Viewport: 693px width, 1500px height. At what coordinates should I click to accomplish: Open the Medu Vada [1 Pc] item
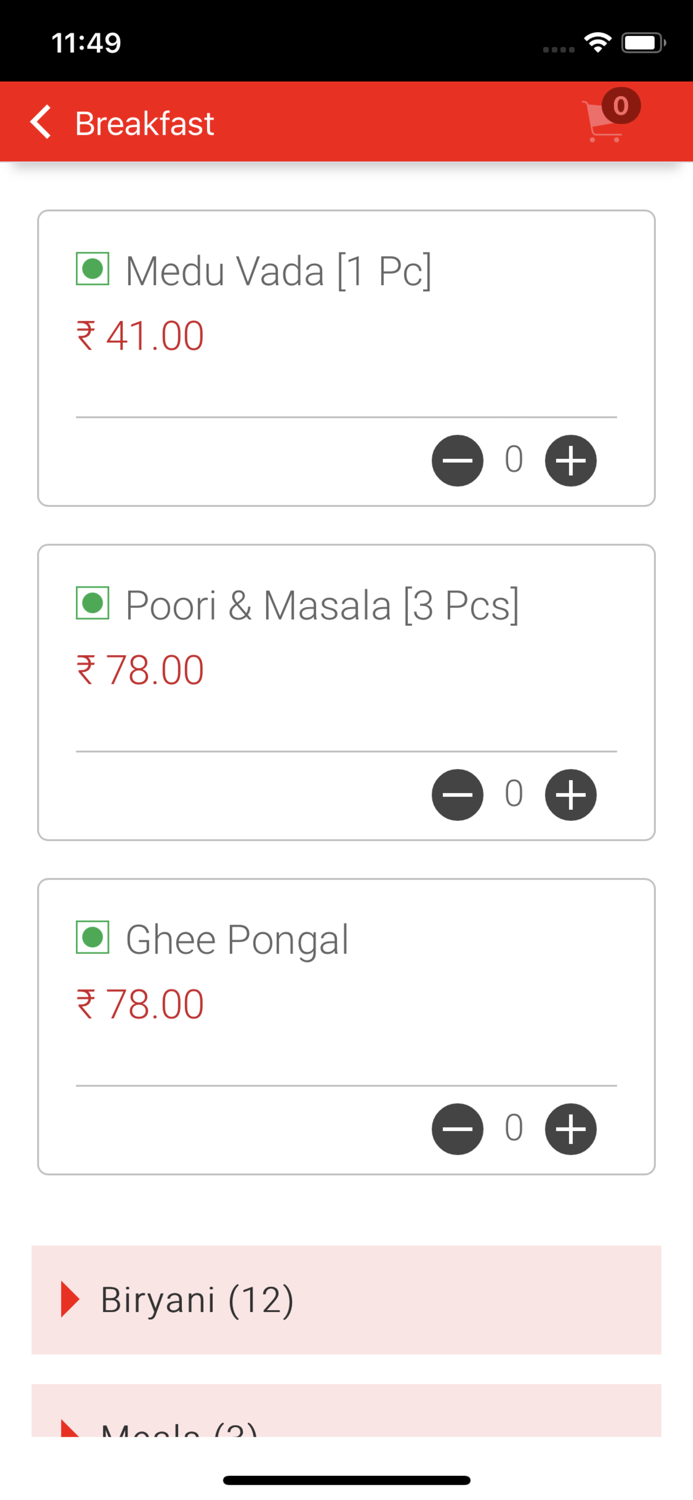click(278, 271)
